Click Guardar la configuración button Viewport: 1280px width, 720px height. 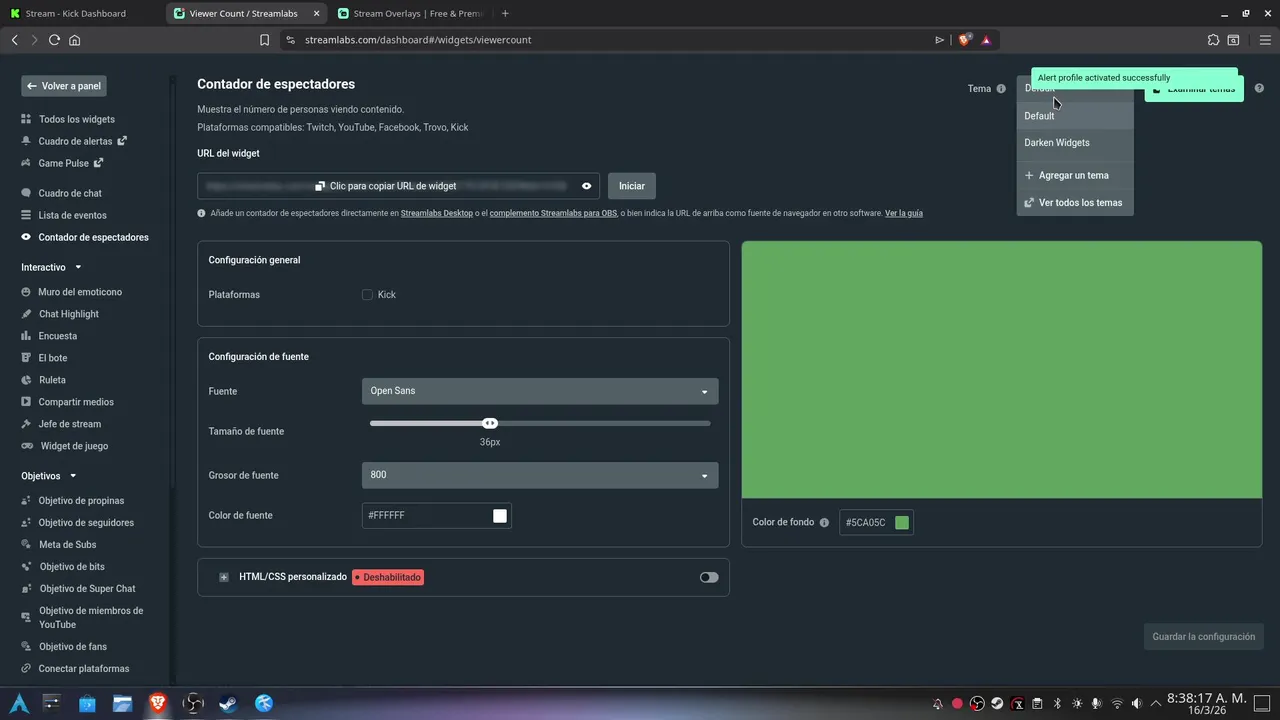click(1204, 637)
